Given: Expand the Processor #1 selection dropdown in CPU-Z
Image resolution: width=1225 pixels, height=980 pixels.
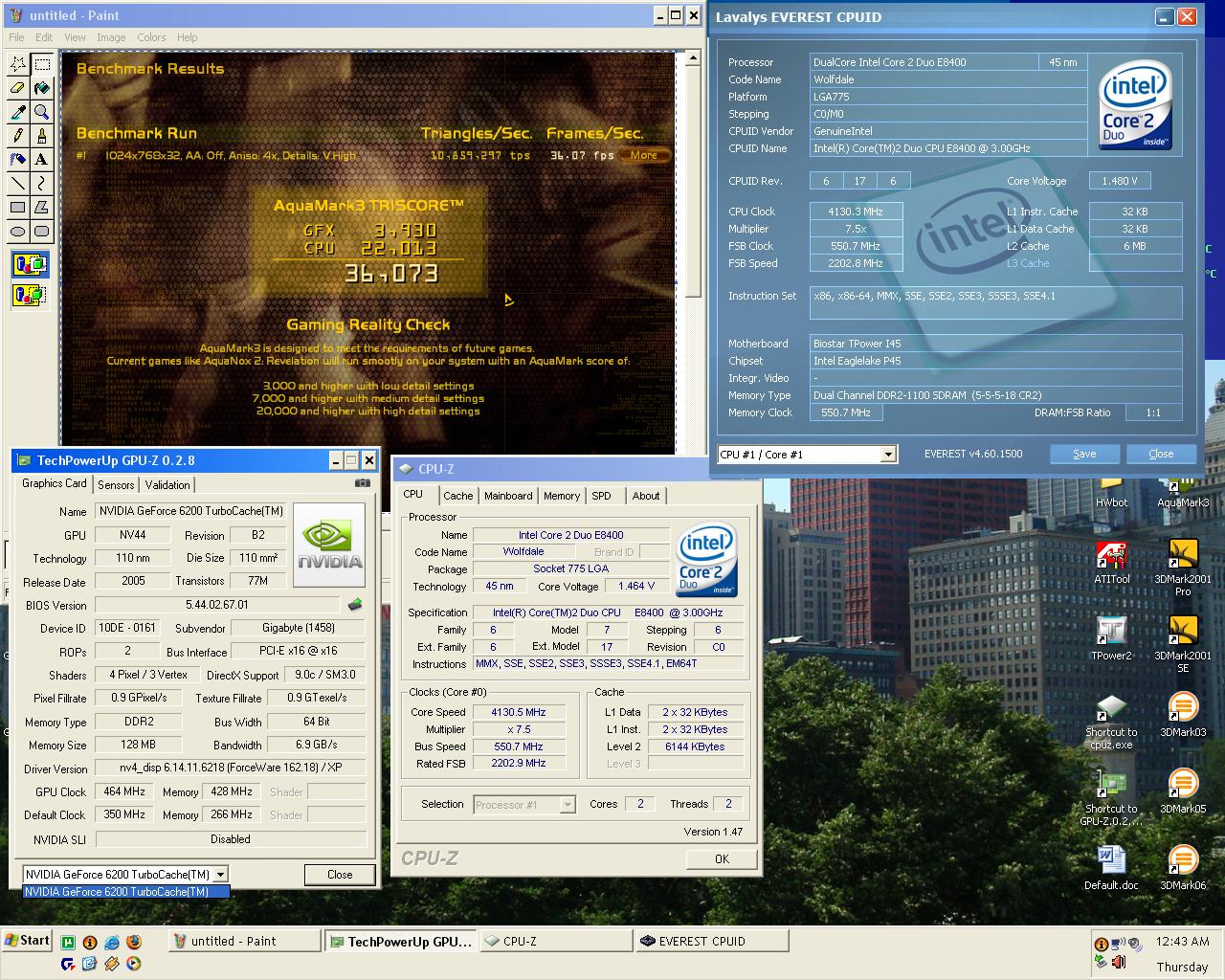Looking at the screenshot, I should pos(567,805).
